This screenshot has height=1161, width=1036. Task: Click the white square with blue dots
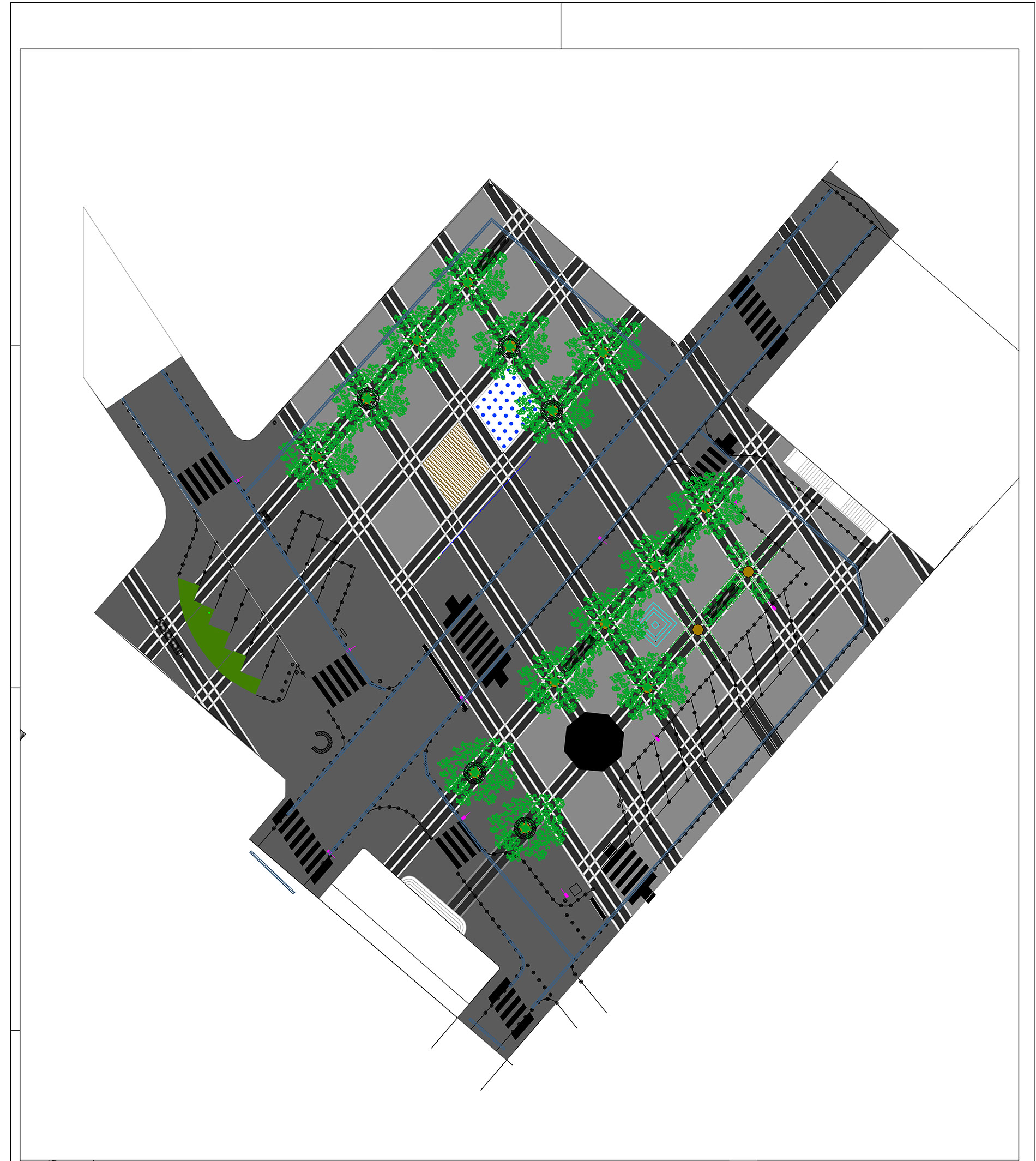(x=503, y=410)
